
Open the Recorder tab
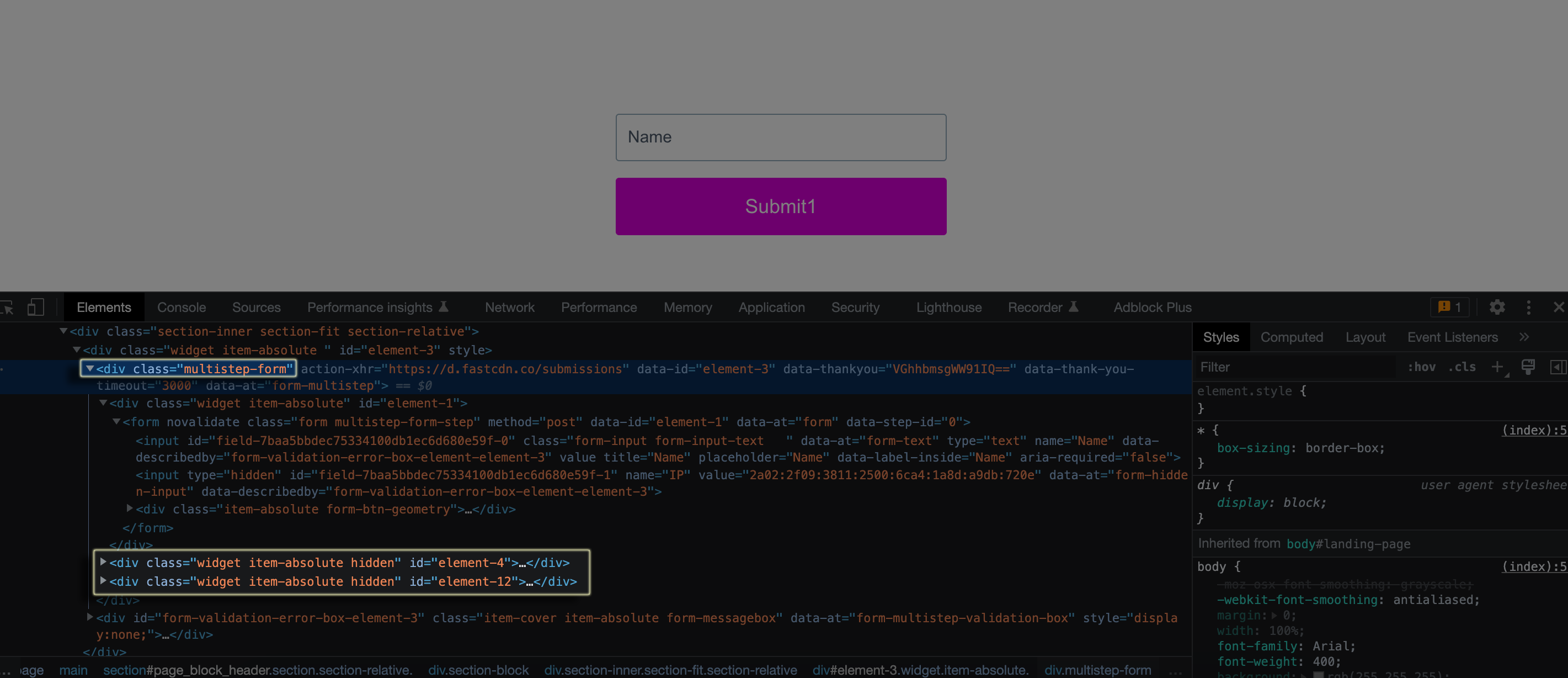pyautogui.click(x=1043, y=307)
